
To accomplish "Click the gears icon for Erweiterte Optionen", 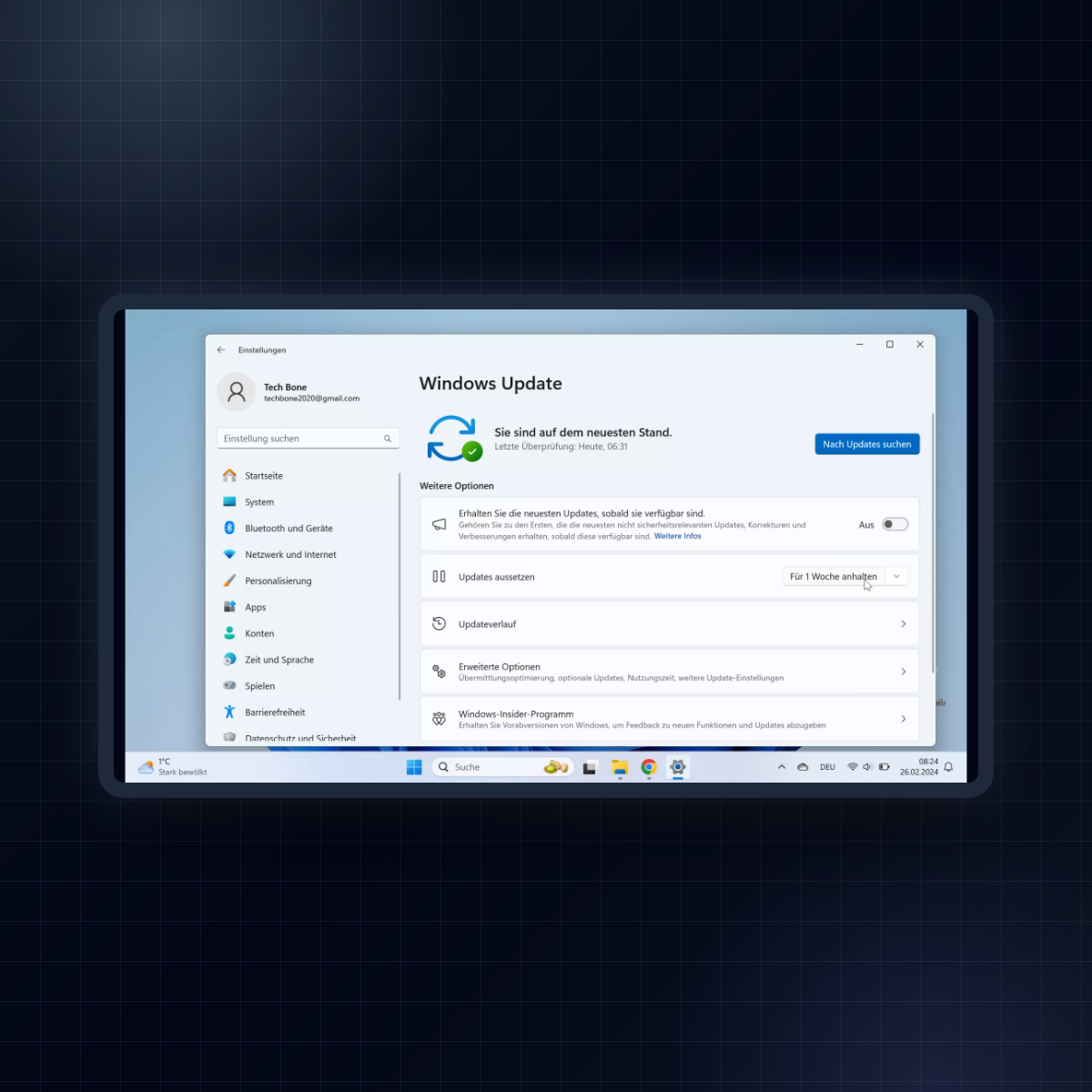I will click(439, 672).
